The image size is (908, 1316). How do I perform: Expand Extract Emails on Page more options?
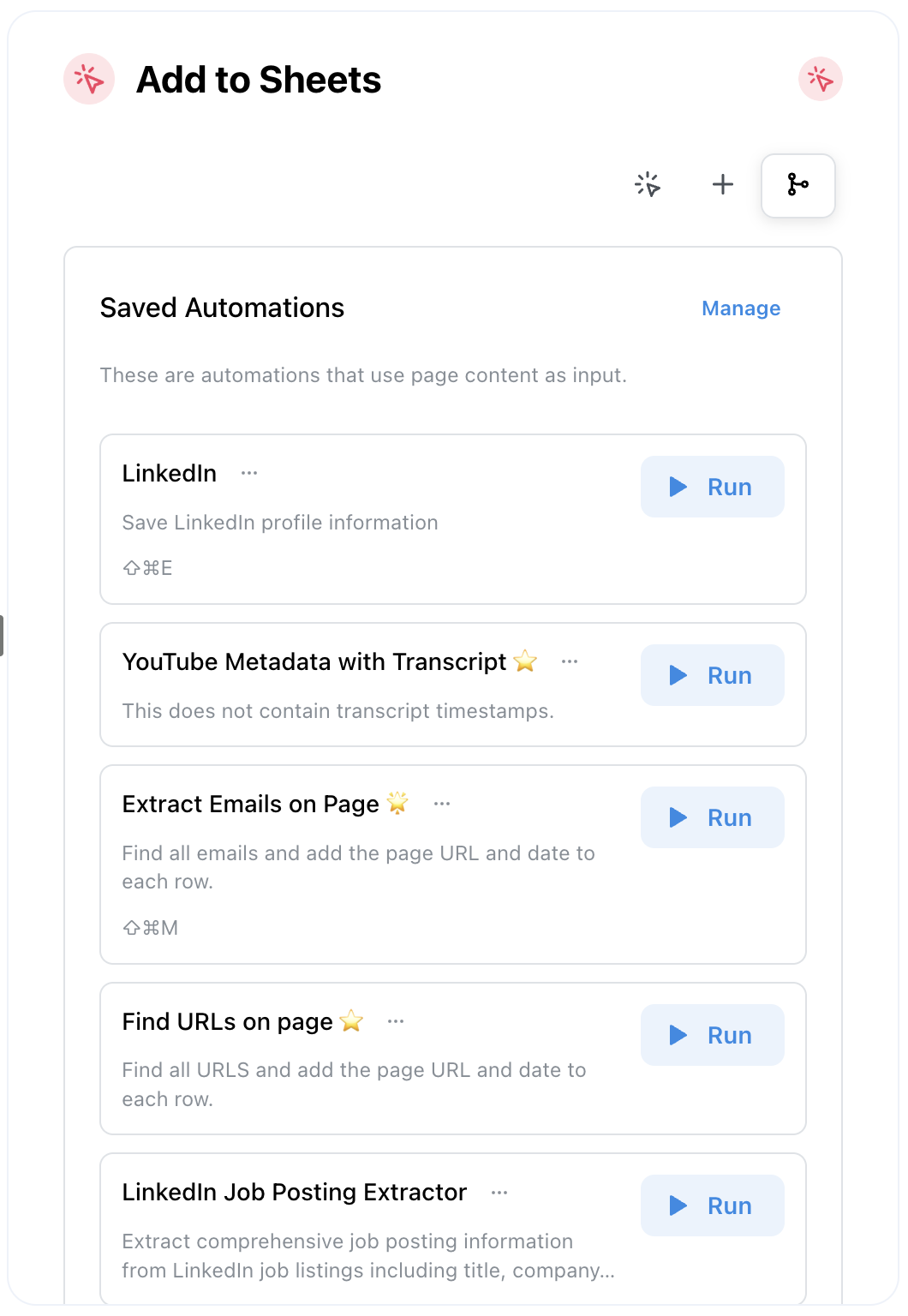click(x=442, y=805)
